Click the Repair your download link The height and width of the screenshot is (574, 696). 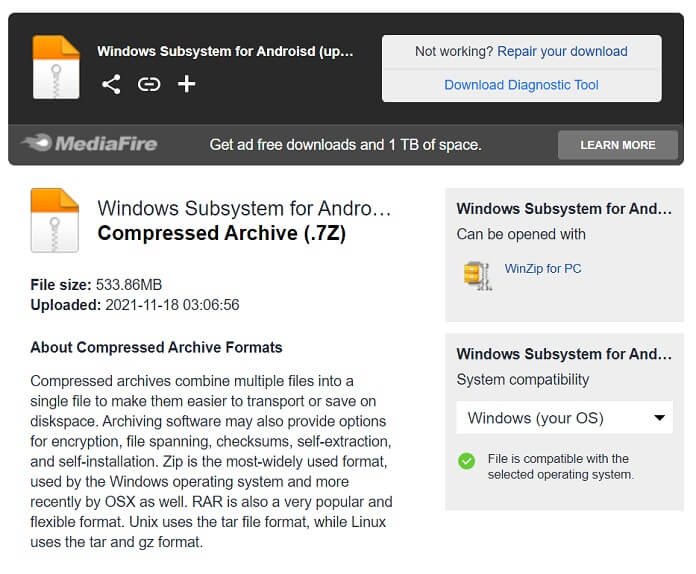pos(562,51)
